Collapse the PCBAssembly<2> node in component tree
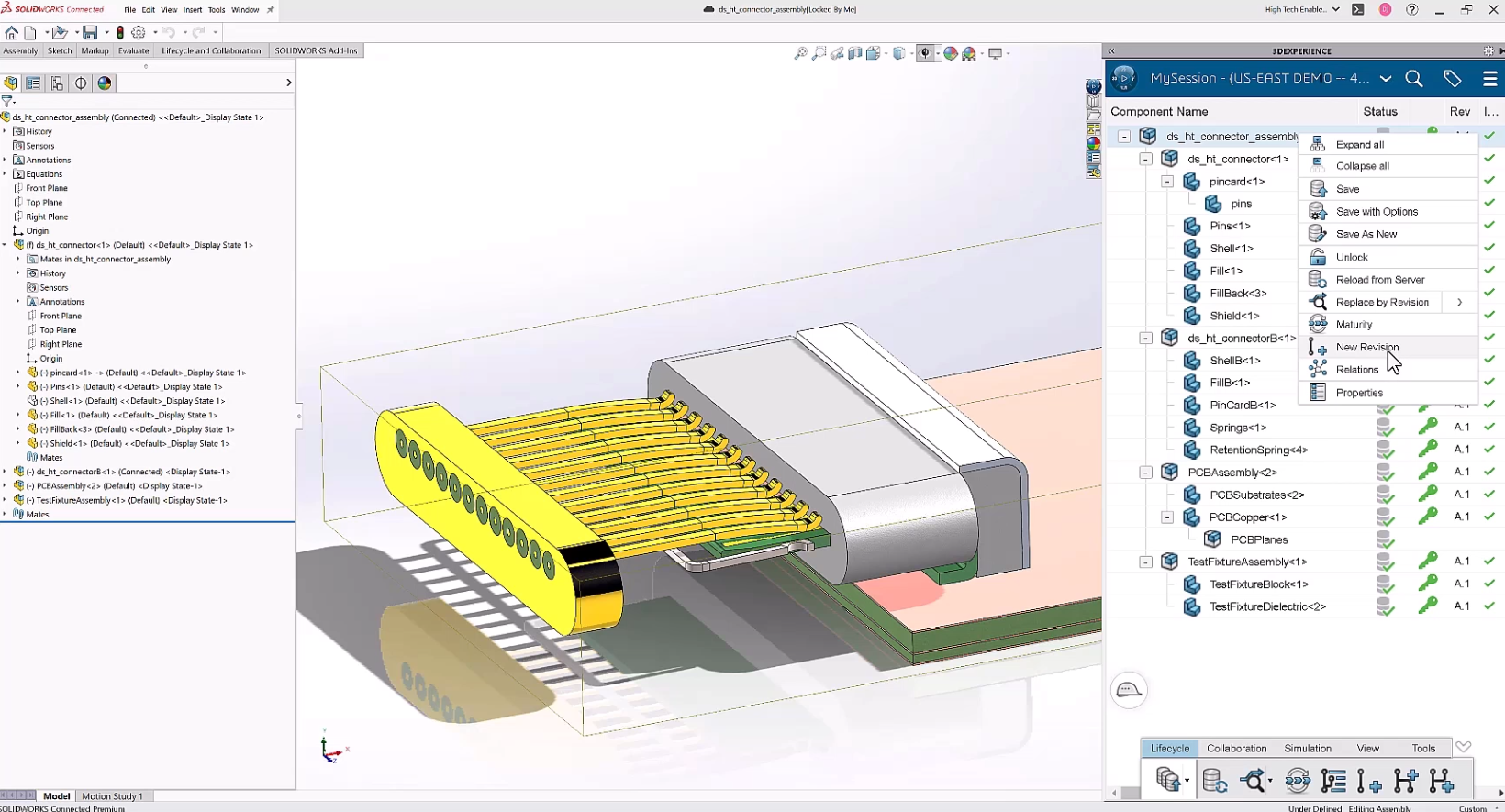Viewport: 1505px width, 812px height. (1145, 473)
